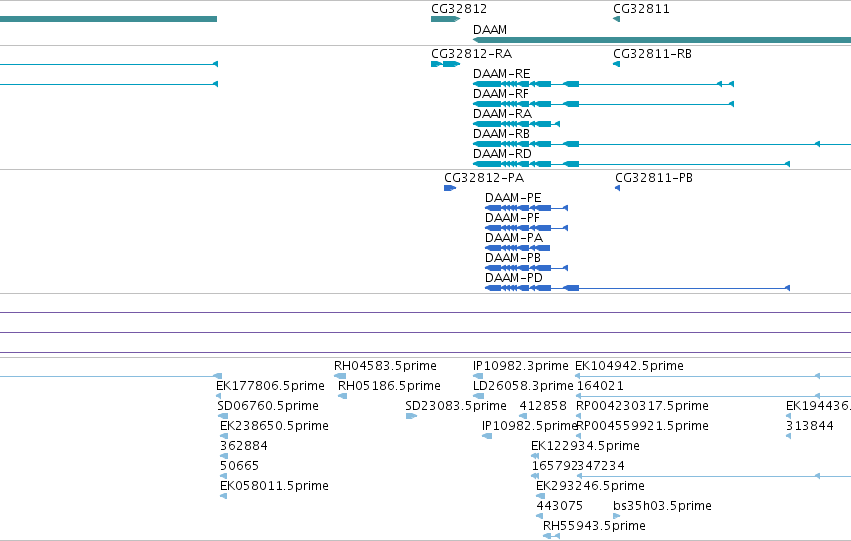851x541 pixels.
Task: Click the CG32811-PB protein label
Action: pyautogui.click(x=653, y=178)
